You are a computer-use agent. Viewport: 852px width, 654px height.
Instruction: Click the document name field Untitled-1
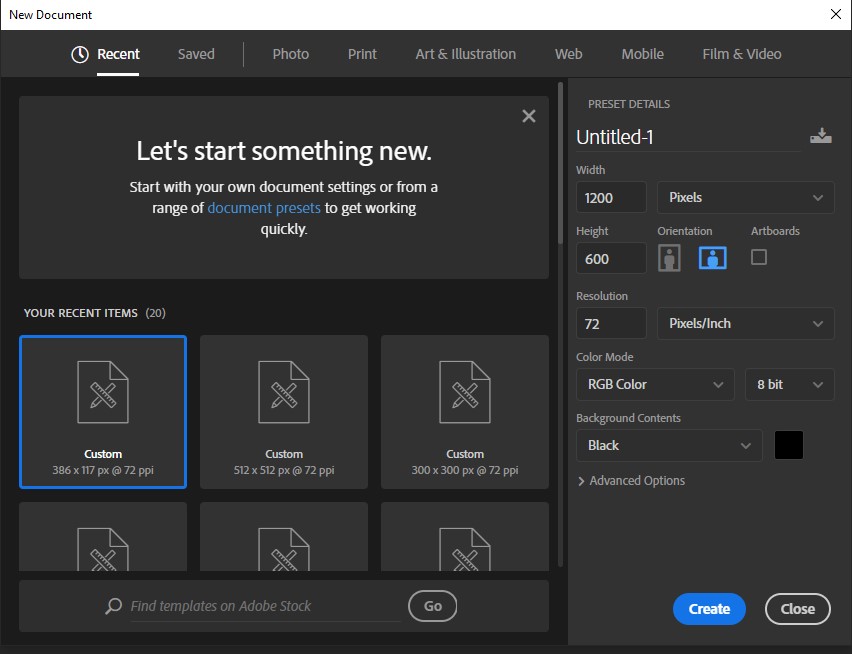[688, 137]
